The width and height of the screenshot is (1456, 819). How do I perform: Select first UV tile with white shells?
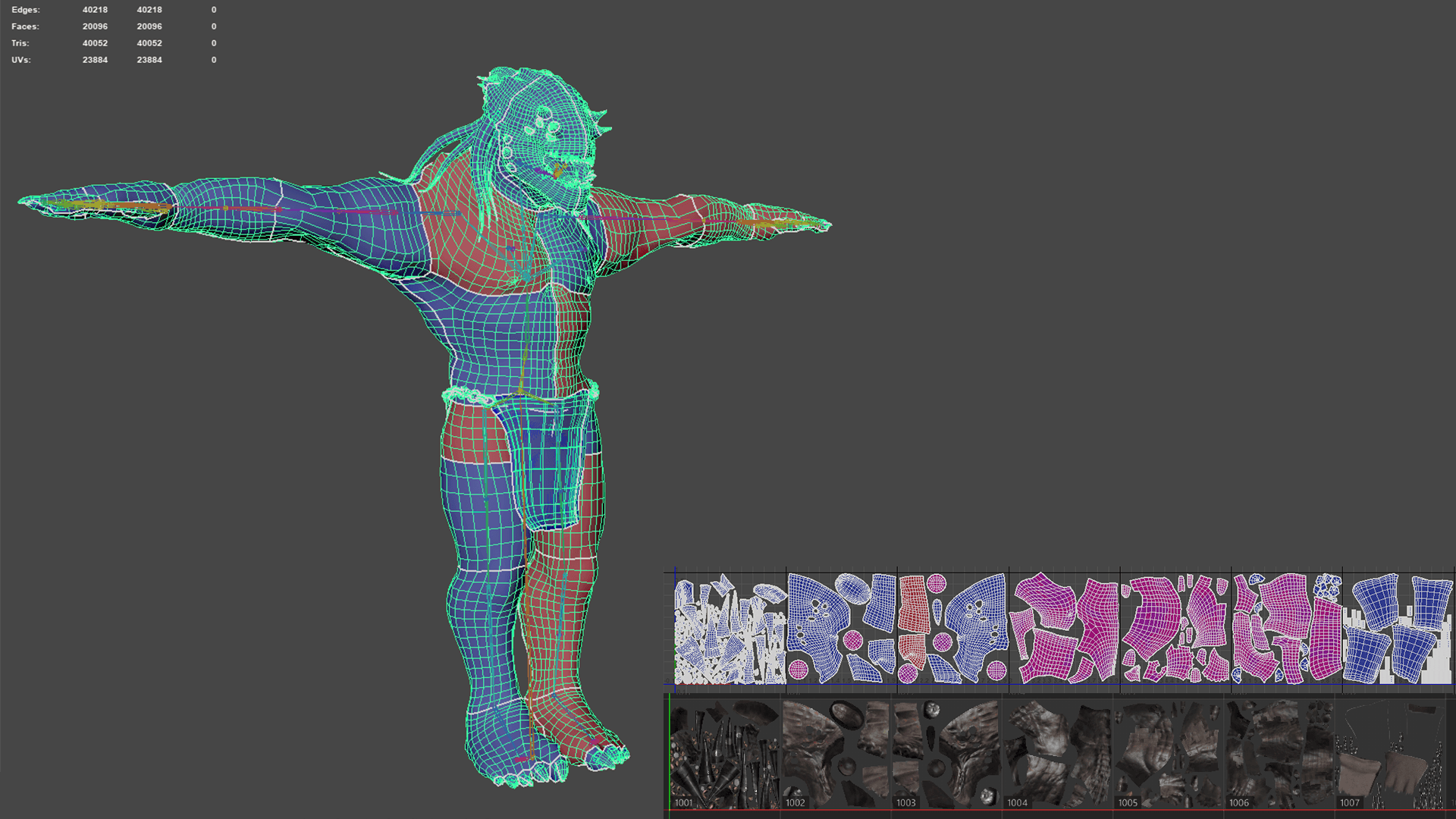click(x=730, y=629)
